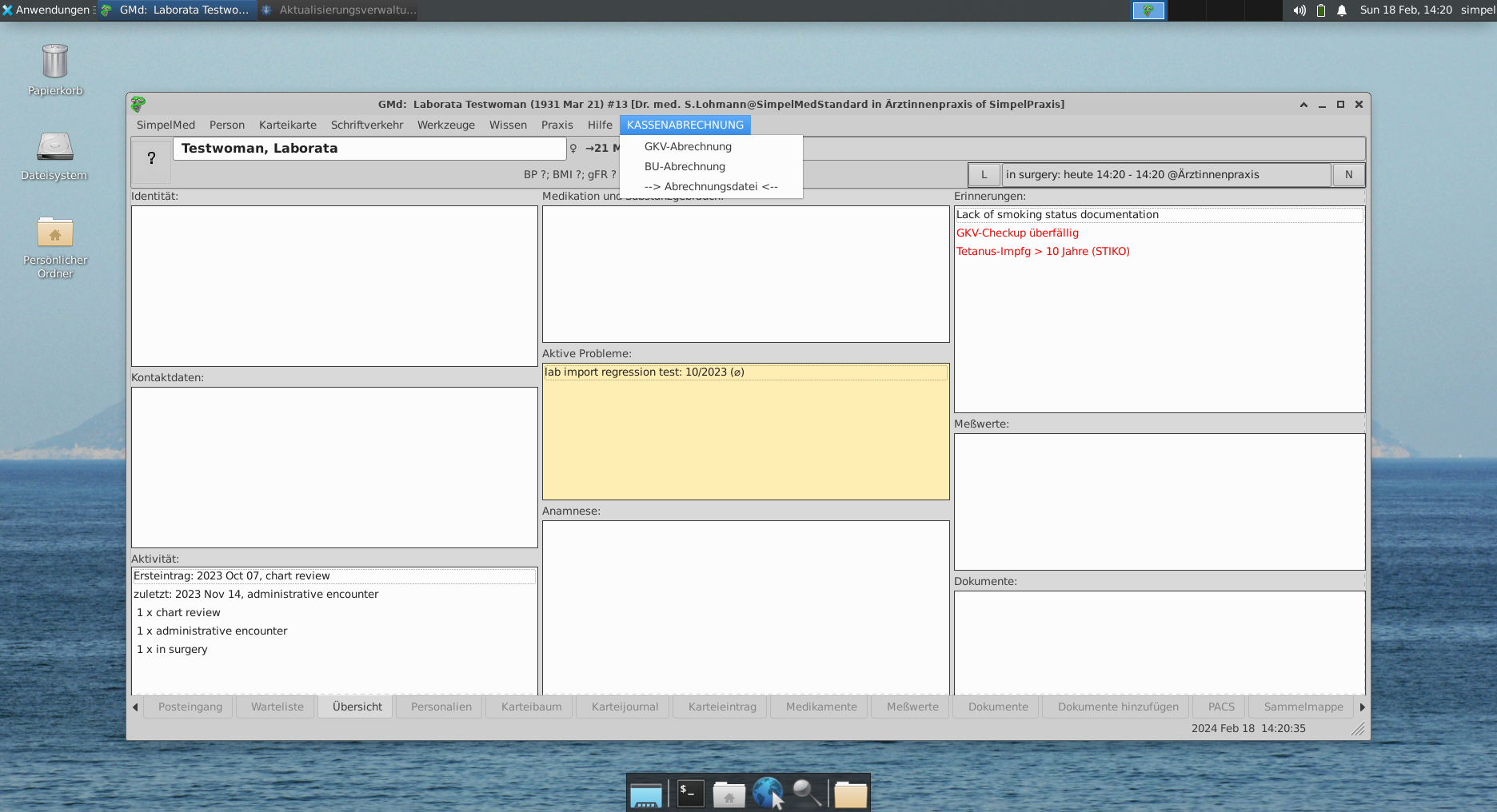Click the GNUmed logo in window title bar

(138, 104)
